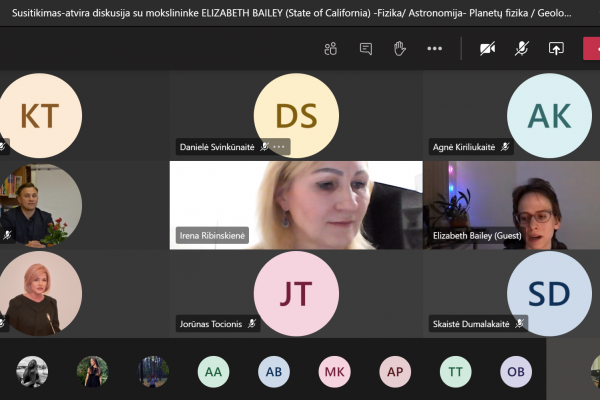The height and width of the screenshot is (400, 600).
Task: Select the AK avatar tile
Action: click(549, 116)
